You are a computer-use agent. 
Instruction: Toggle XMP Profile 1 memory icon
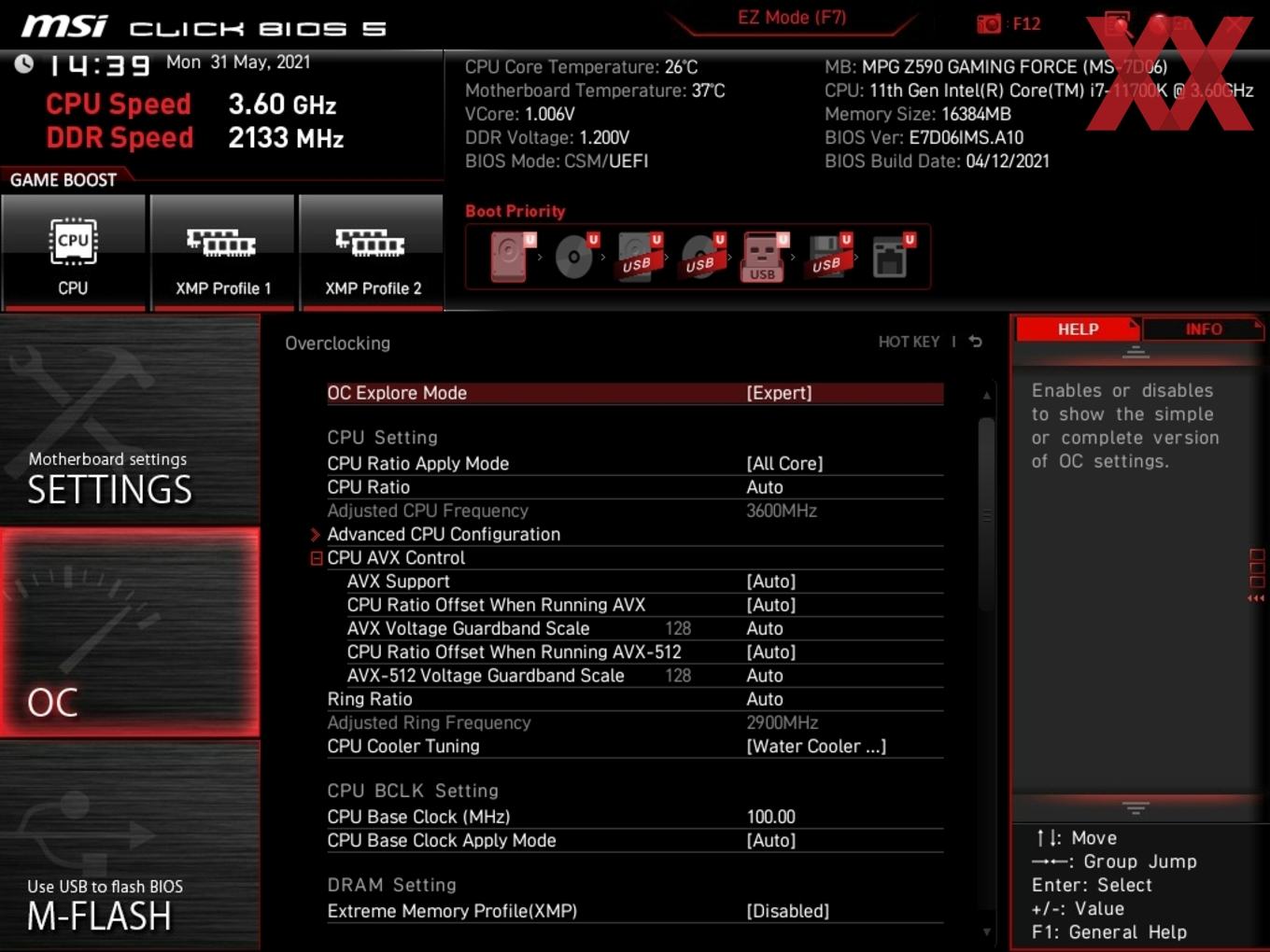tap(222, 252)
